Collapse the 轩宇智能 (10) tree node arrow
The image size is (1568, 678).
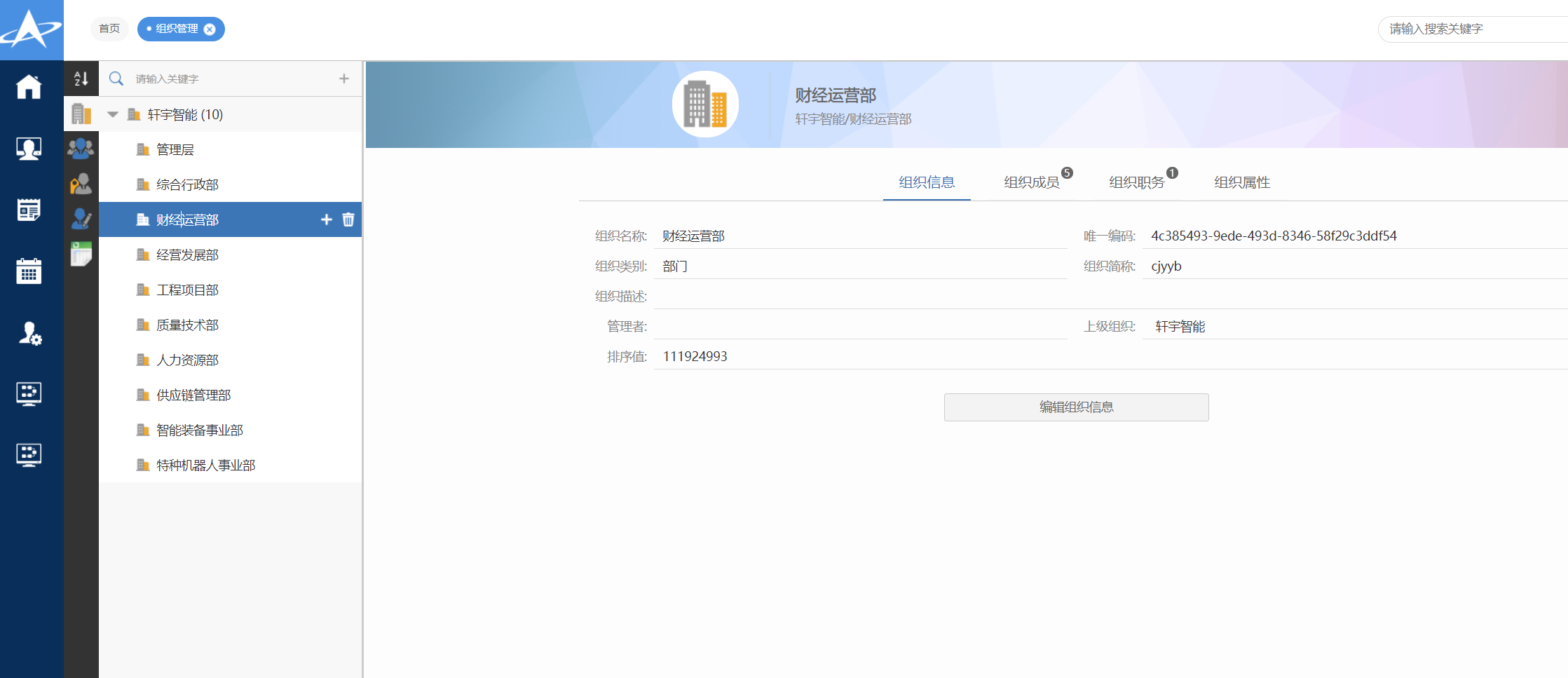click(113, 114)
